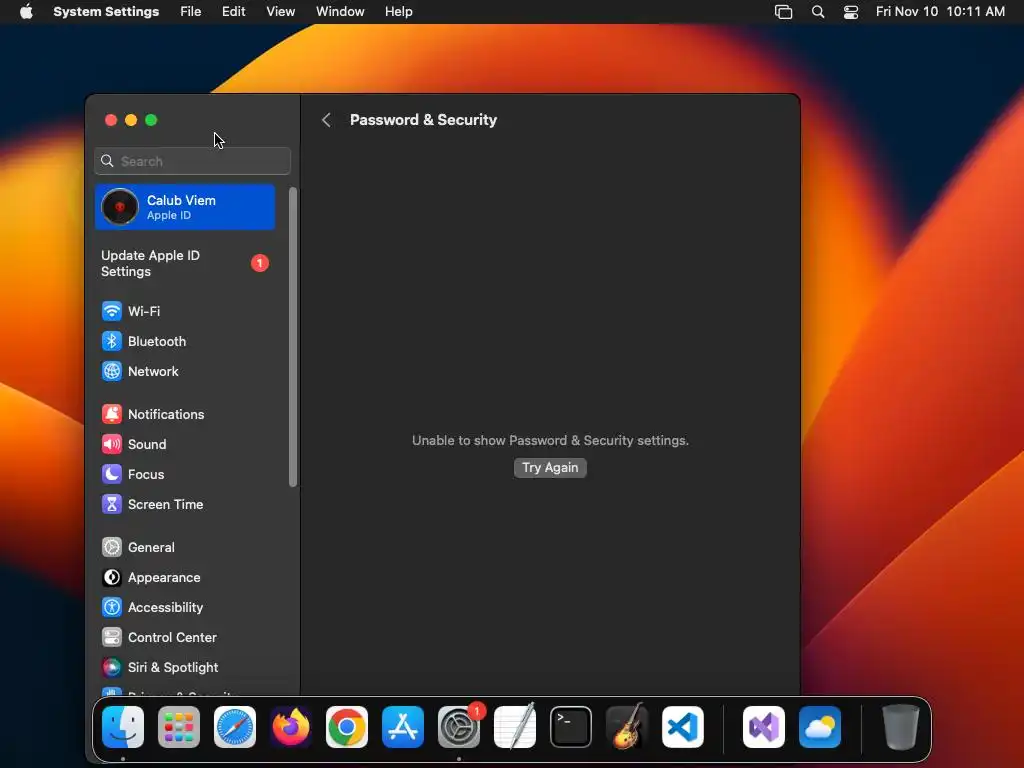Open Finder from the Dock

click(123, 727)
